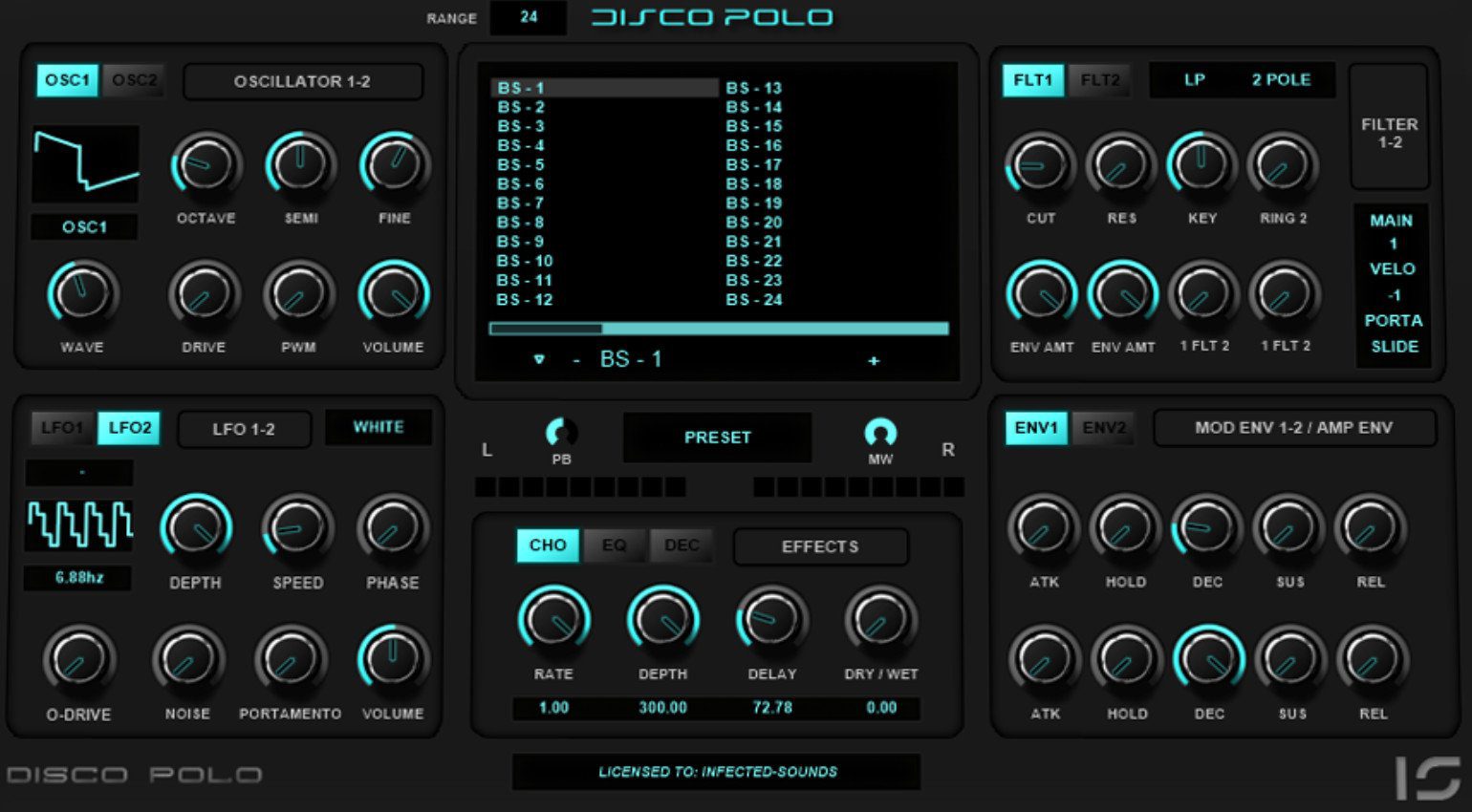The image size is (1472, 812).
Task: Adjust the MW mod wheel knob
Action: tap(880, 433)
